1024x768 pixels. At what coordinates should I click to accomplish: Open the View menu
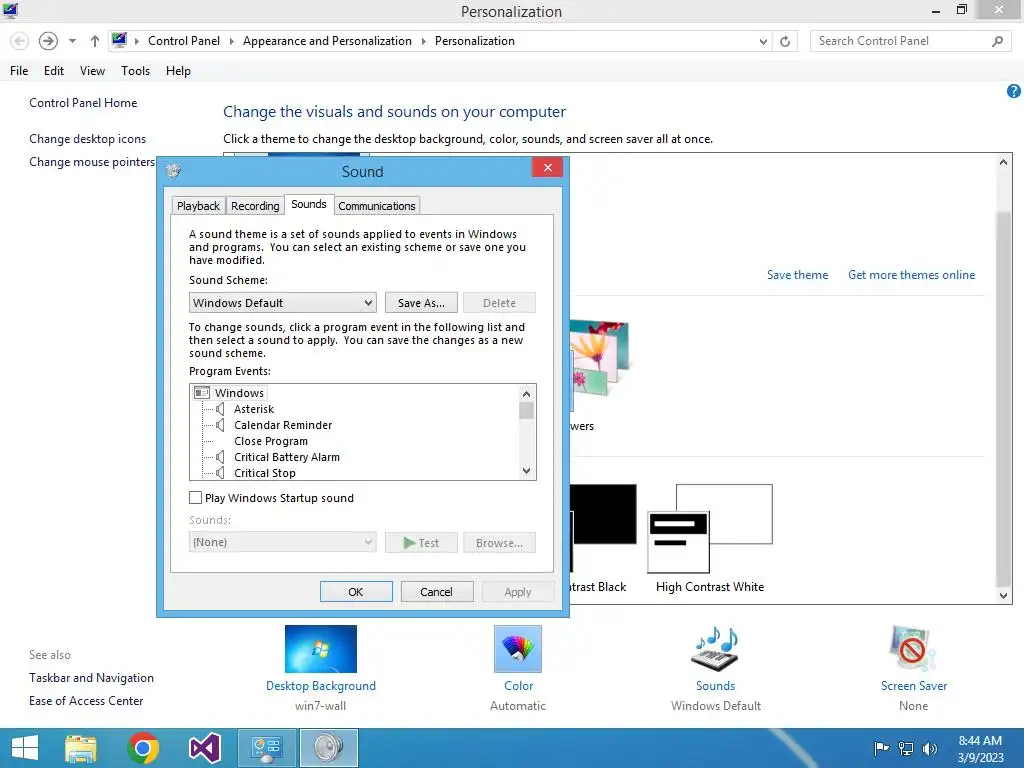[92, 71]
